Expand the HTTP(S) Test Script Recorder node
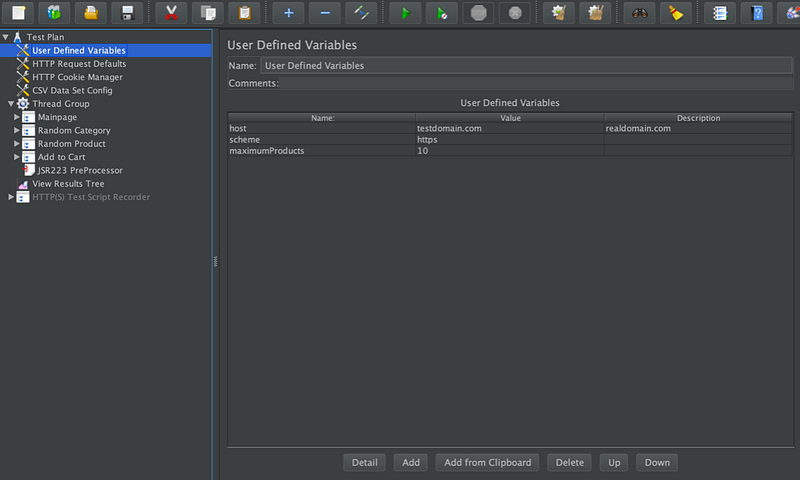800x480 pixels. 10,197
